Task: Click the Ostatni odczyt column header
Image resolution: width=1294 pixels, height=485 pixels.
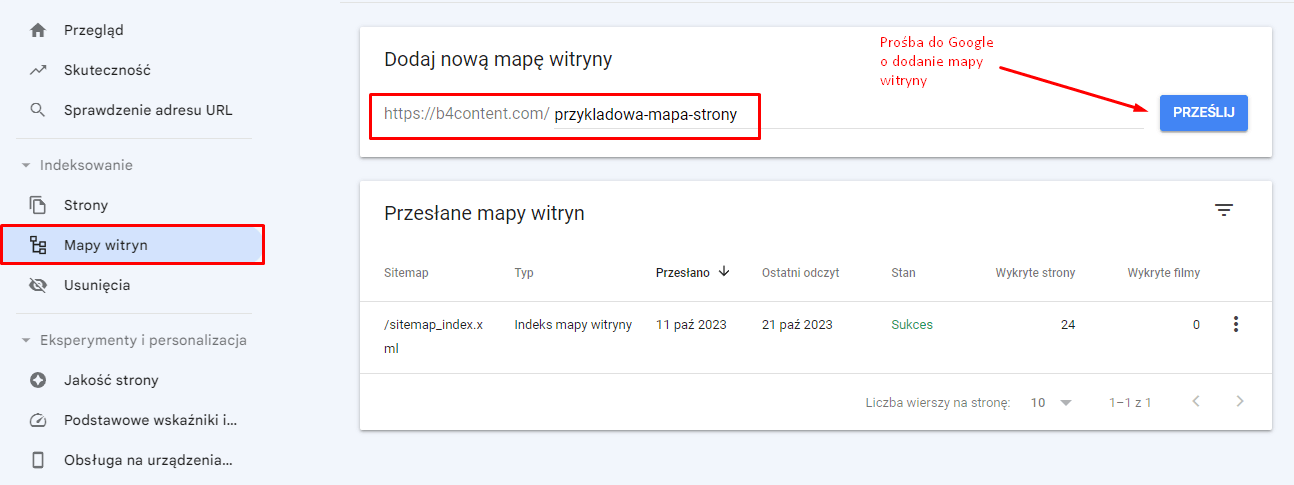Action: (x=800, y=272)
